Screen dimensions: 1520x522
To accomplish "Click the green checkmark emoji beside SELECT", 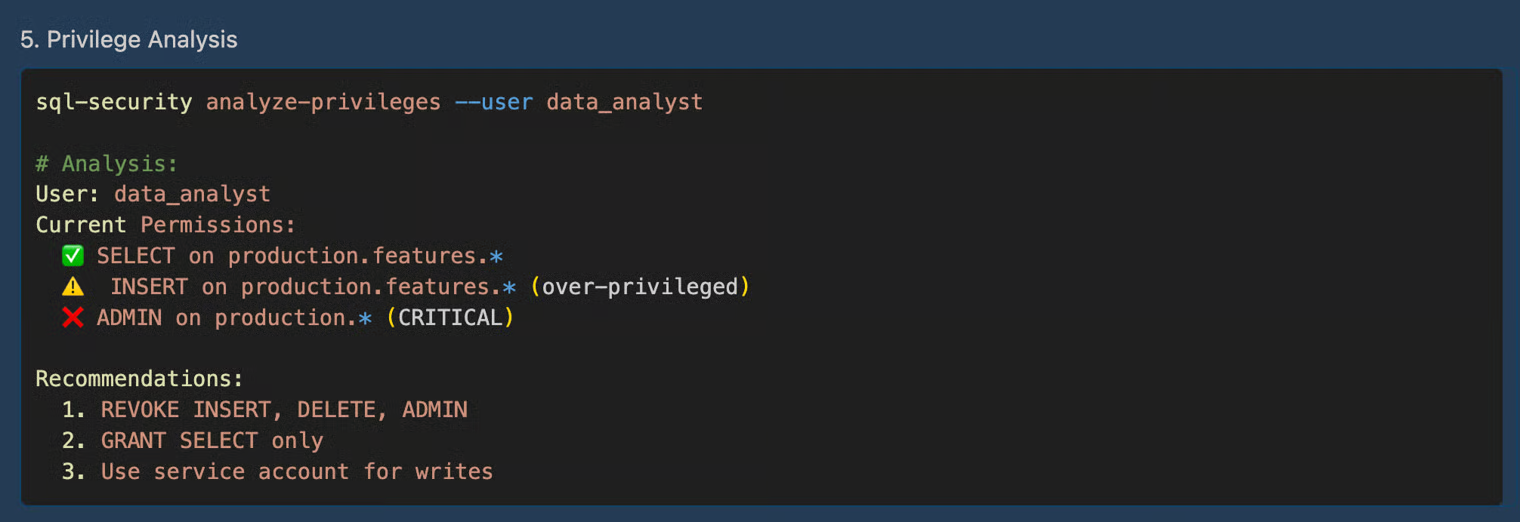I will pyautogui.click(x=72, y=256).
